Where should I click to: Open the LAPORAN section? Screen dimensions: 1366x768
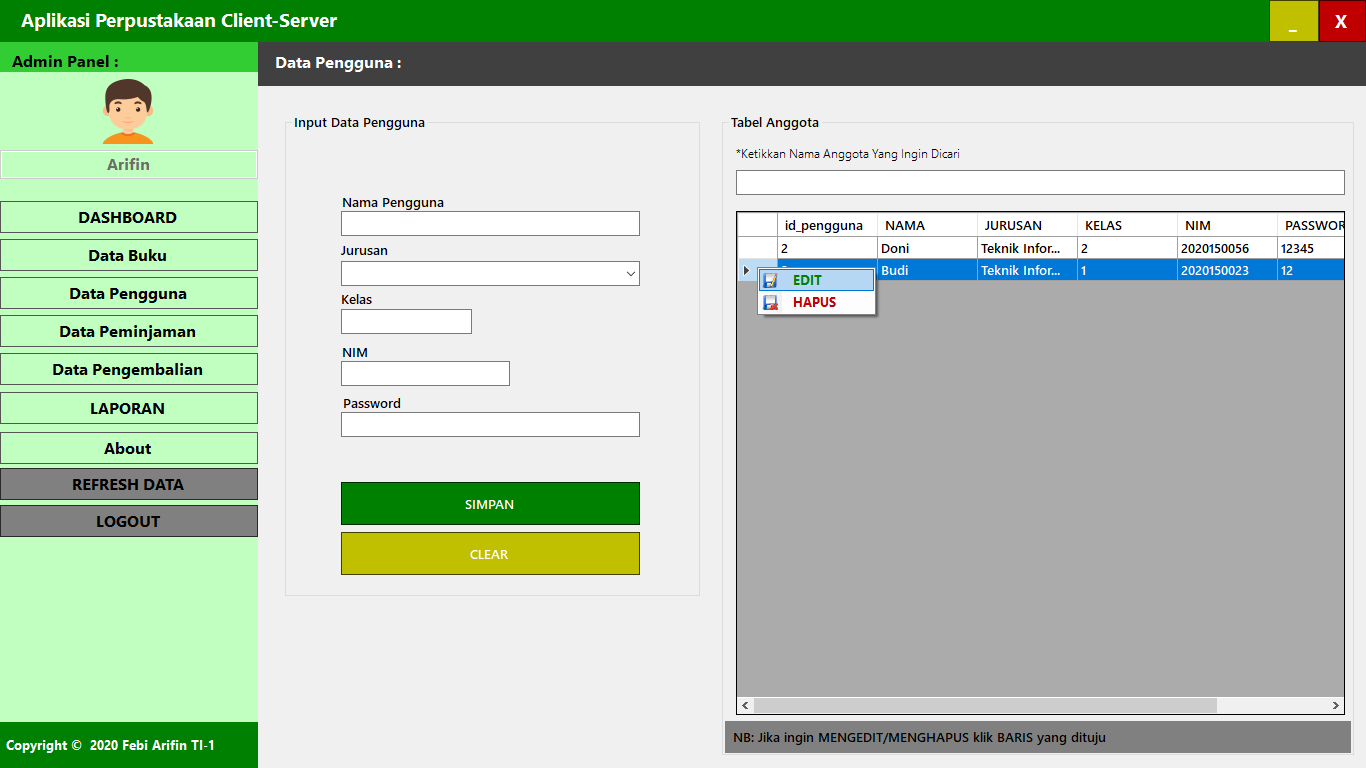(129, 408)
